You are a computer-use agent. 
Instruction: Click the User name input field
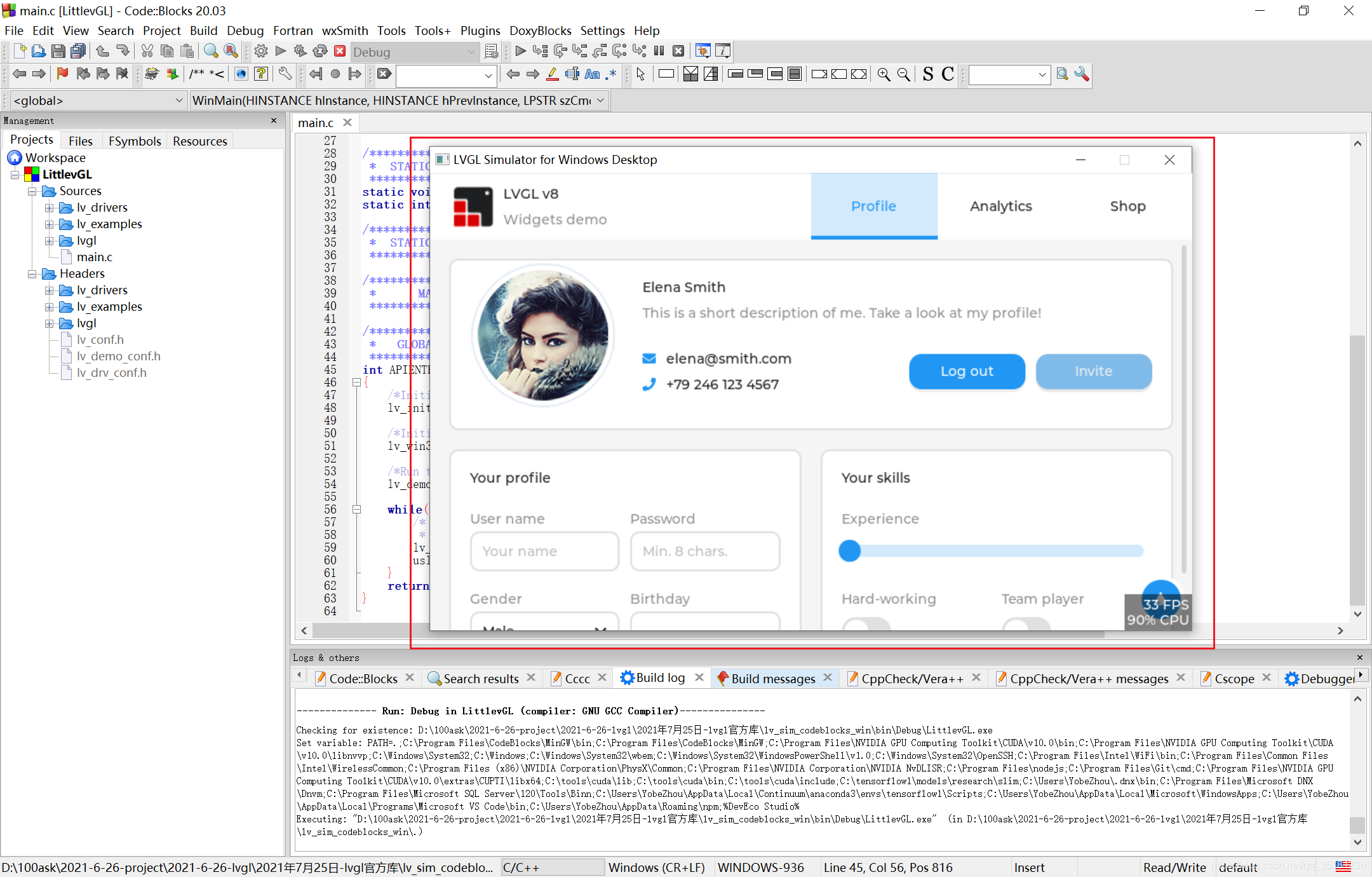coord(544,551)
